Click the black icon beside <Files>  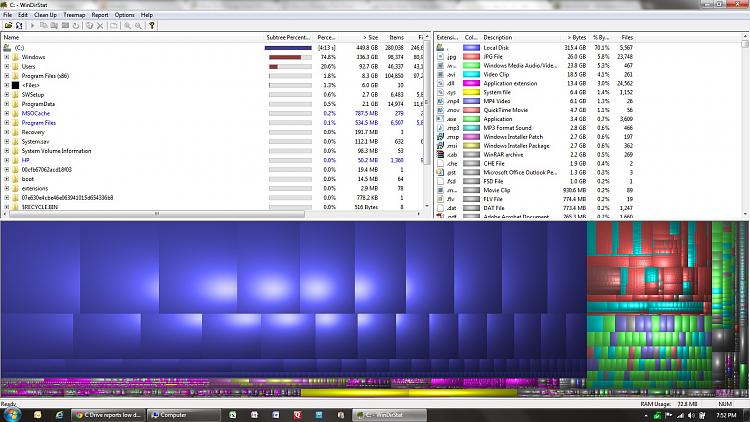click(x=15, y=85)
